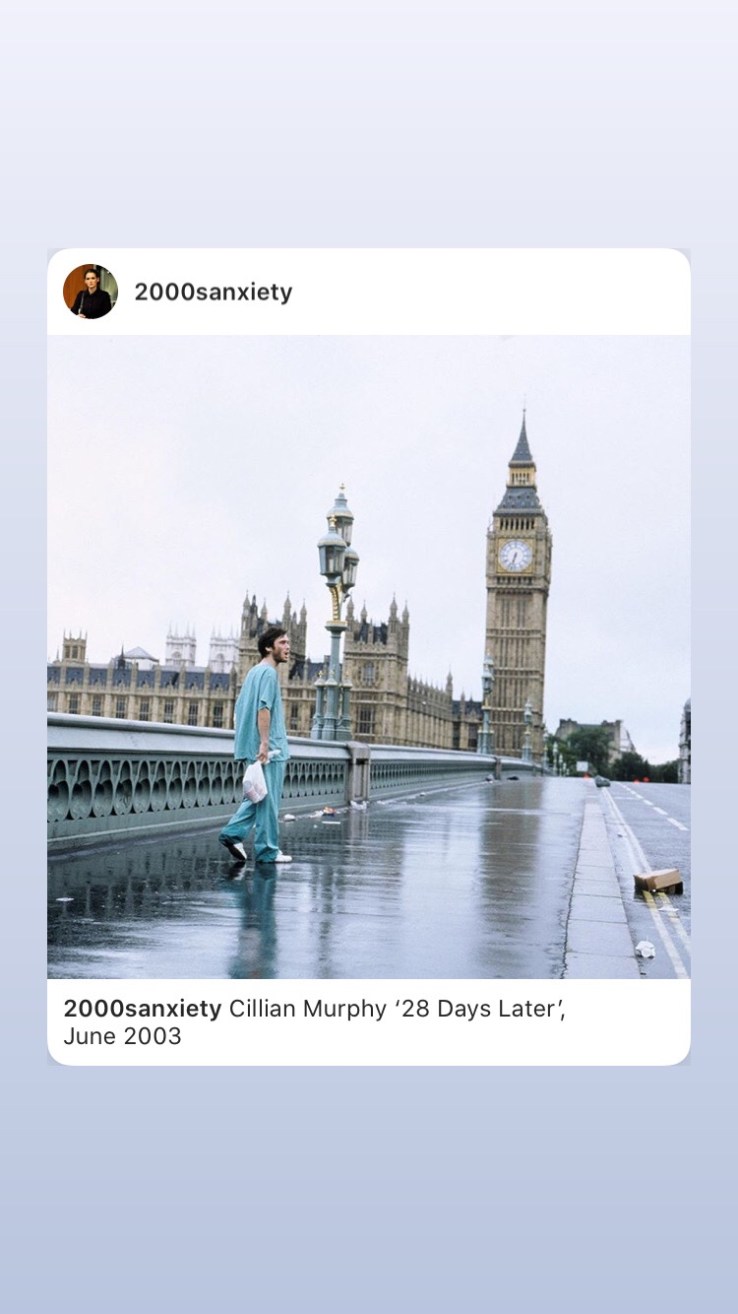Tap the yellow double lines on road
738x1314 pixels.
pyautogui.click(x=649, y=880)
